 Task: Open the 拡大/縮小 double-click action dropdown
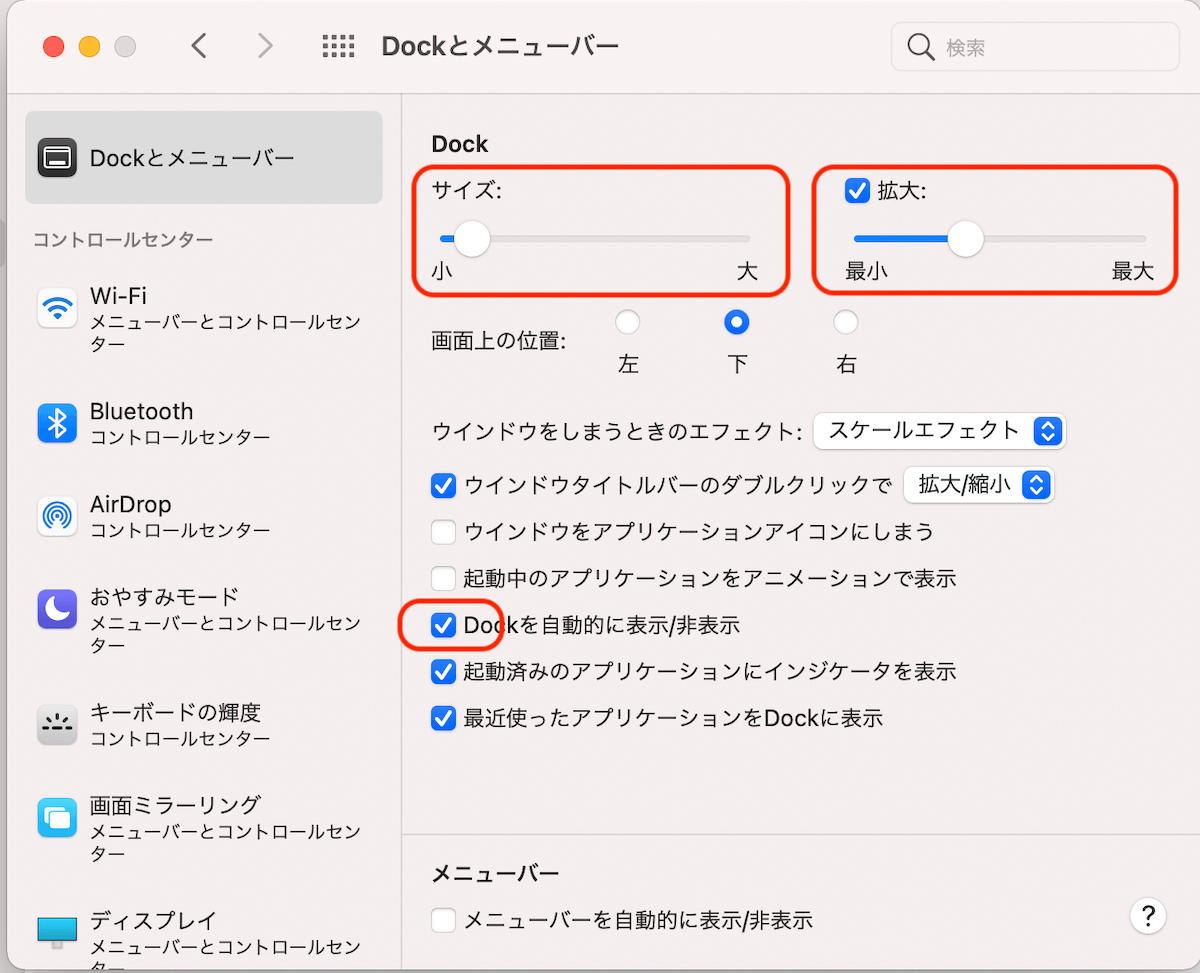pyautogui.click(x=978, y=486)
